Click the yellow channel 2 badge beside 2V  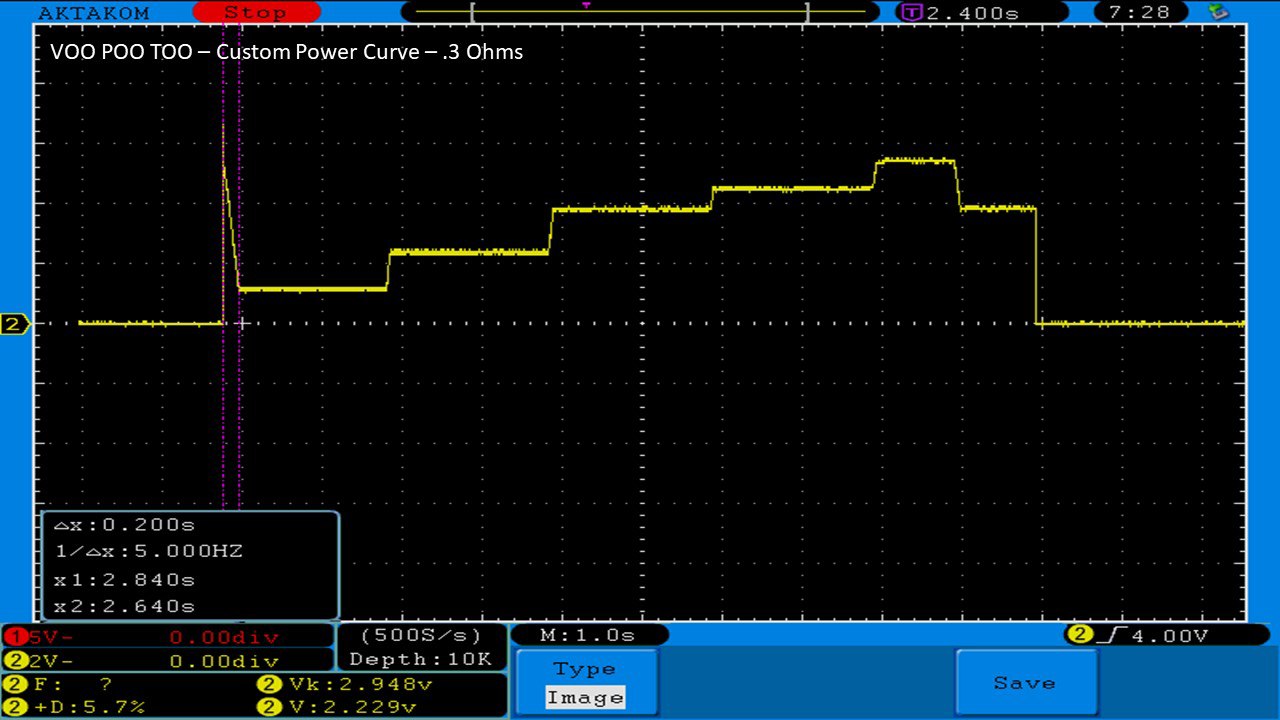tap(14, 661)
